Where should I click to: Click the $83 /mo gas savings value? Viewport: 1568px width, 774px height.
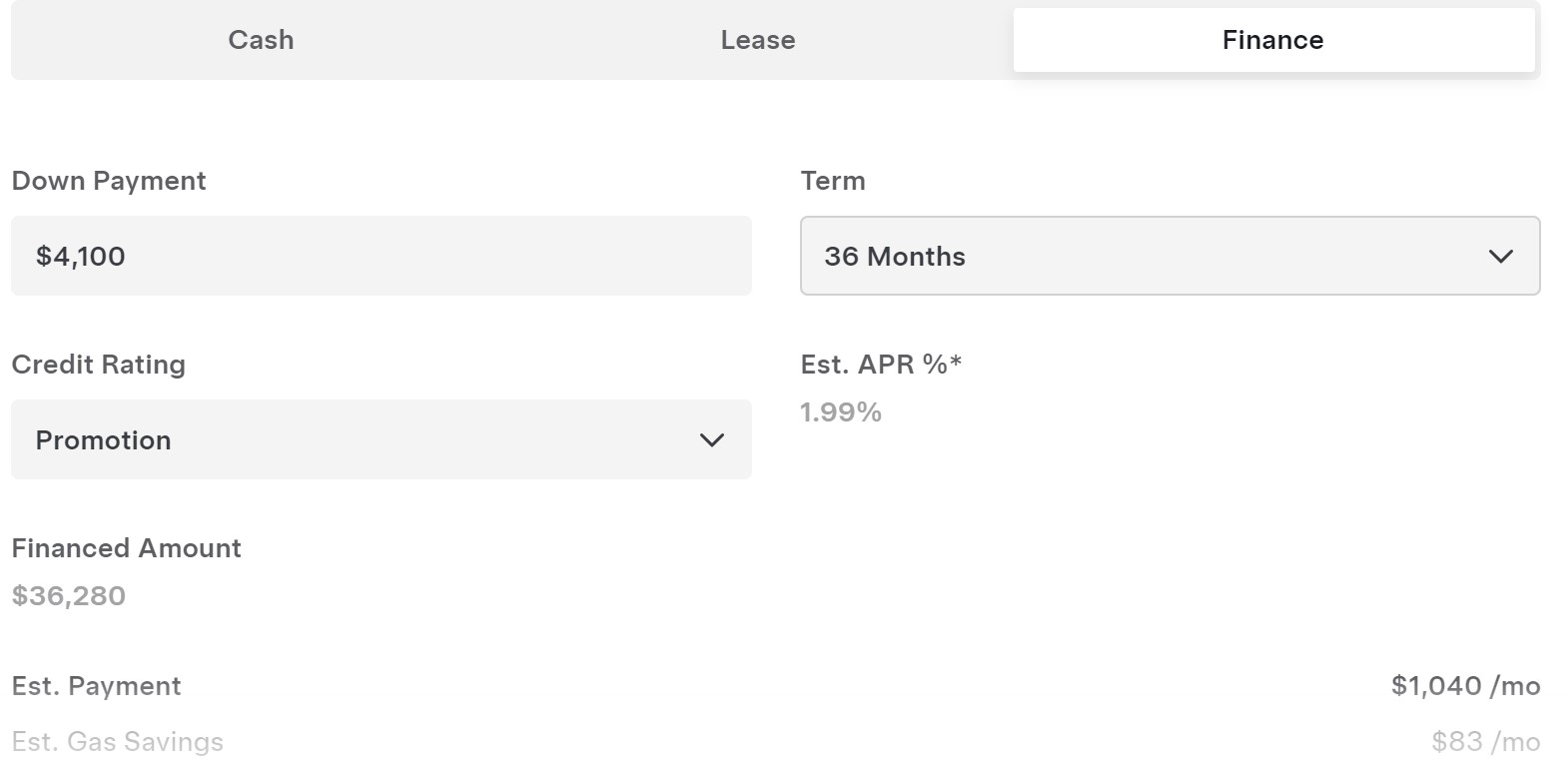tap(1485, 742)
